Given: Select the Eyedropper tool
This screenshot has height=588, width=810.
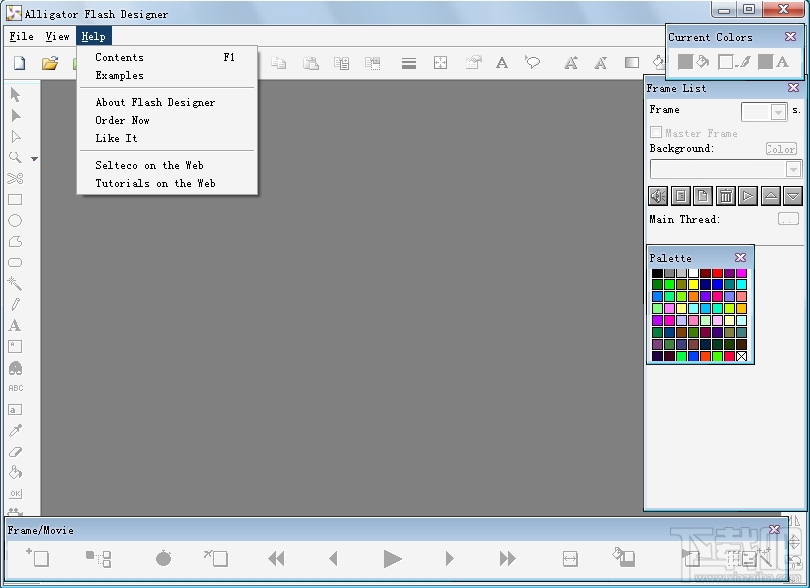Looking at the screenshot, I should pyautogui.click(x=16, y=430).
